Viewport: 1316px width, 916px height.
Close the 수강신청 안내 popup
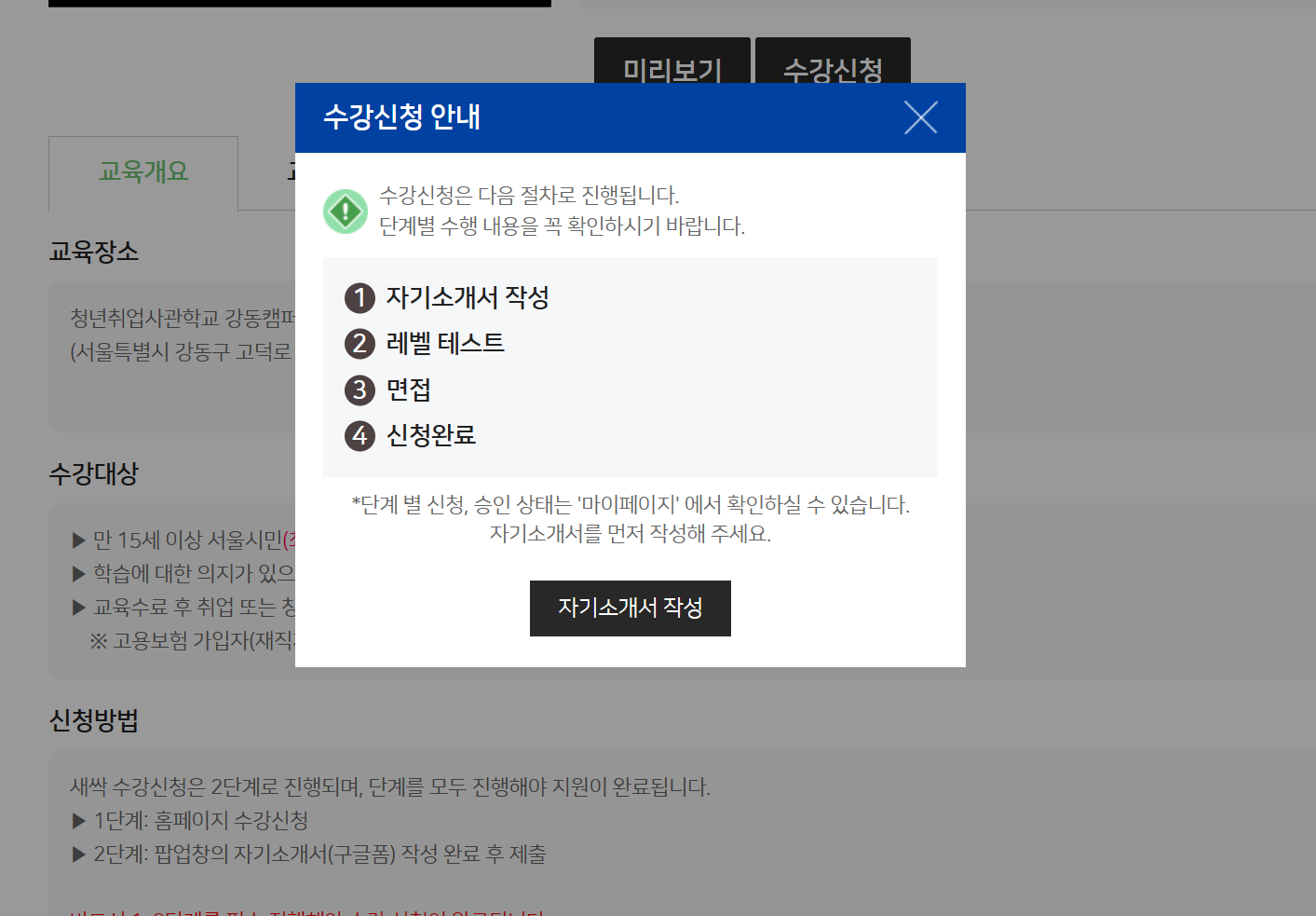[920, 117]
